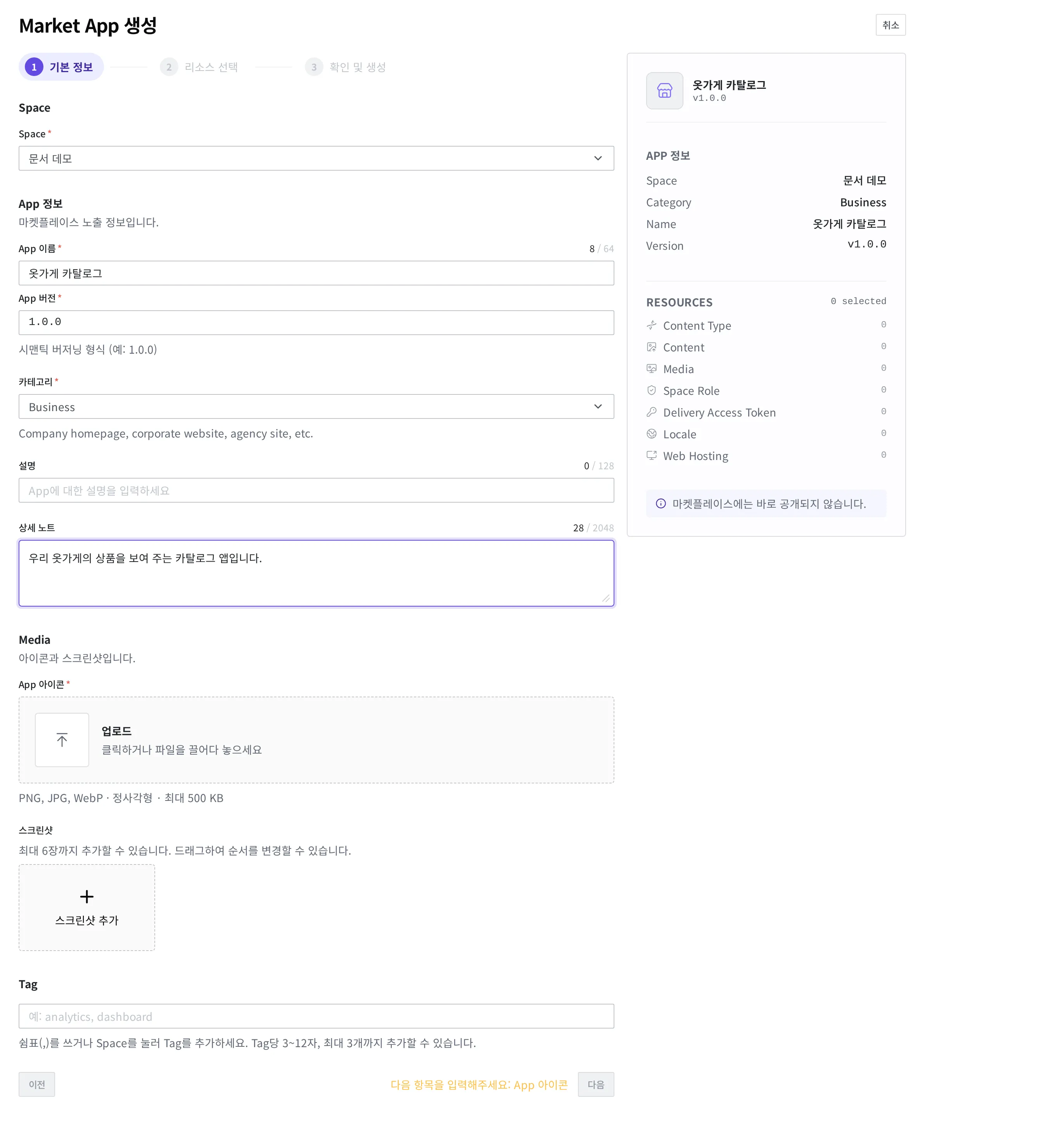This screenshot has width=1055, height=1148.
Task: Click the upload arrow icon for App 아이콘
Action: (x=62, y=740)
